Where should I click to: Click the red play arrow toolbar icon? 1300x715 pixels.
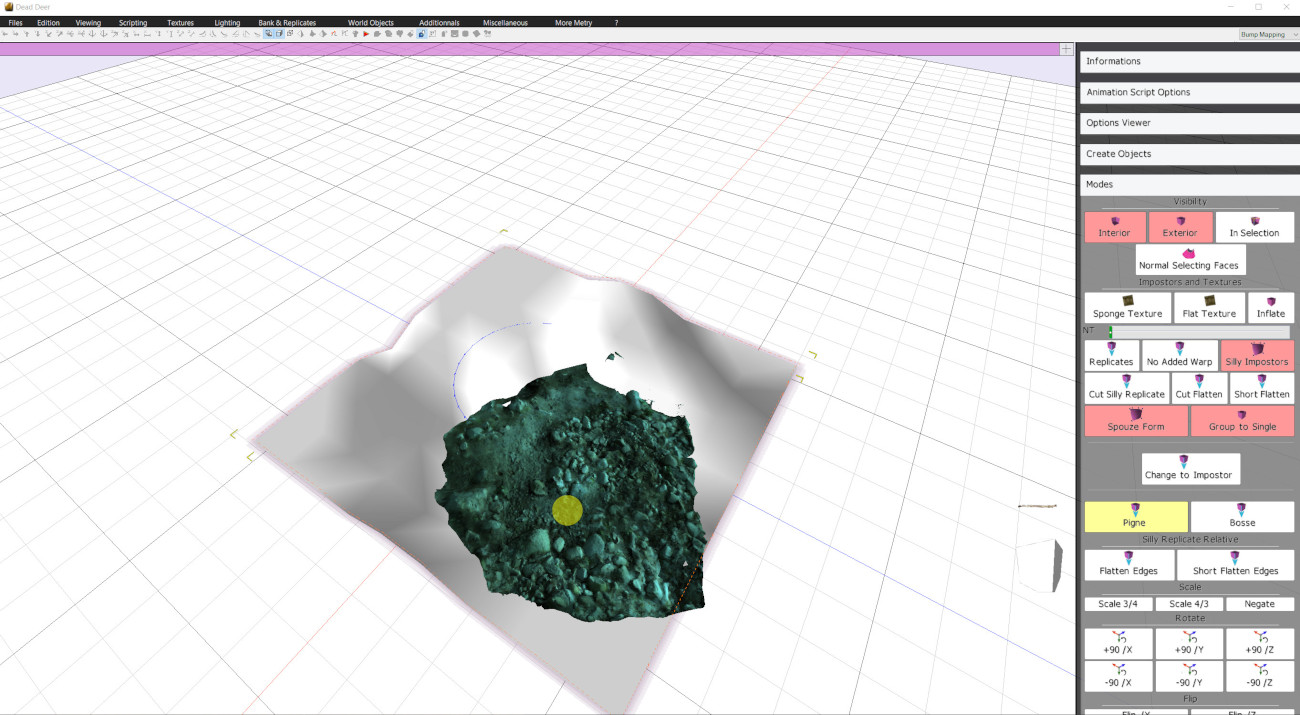pos(366,34)
